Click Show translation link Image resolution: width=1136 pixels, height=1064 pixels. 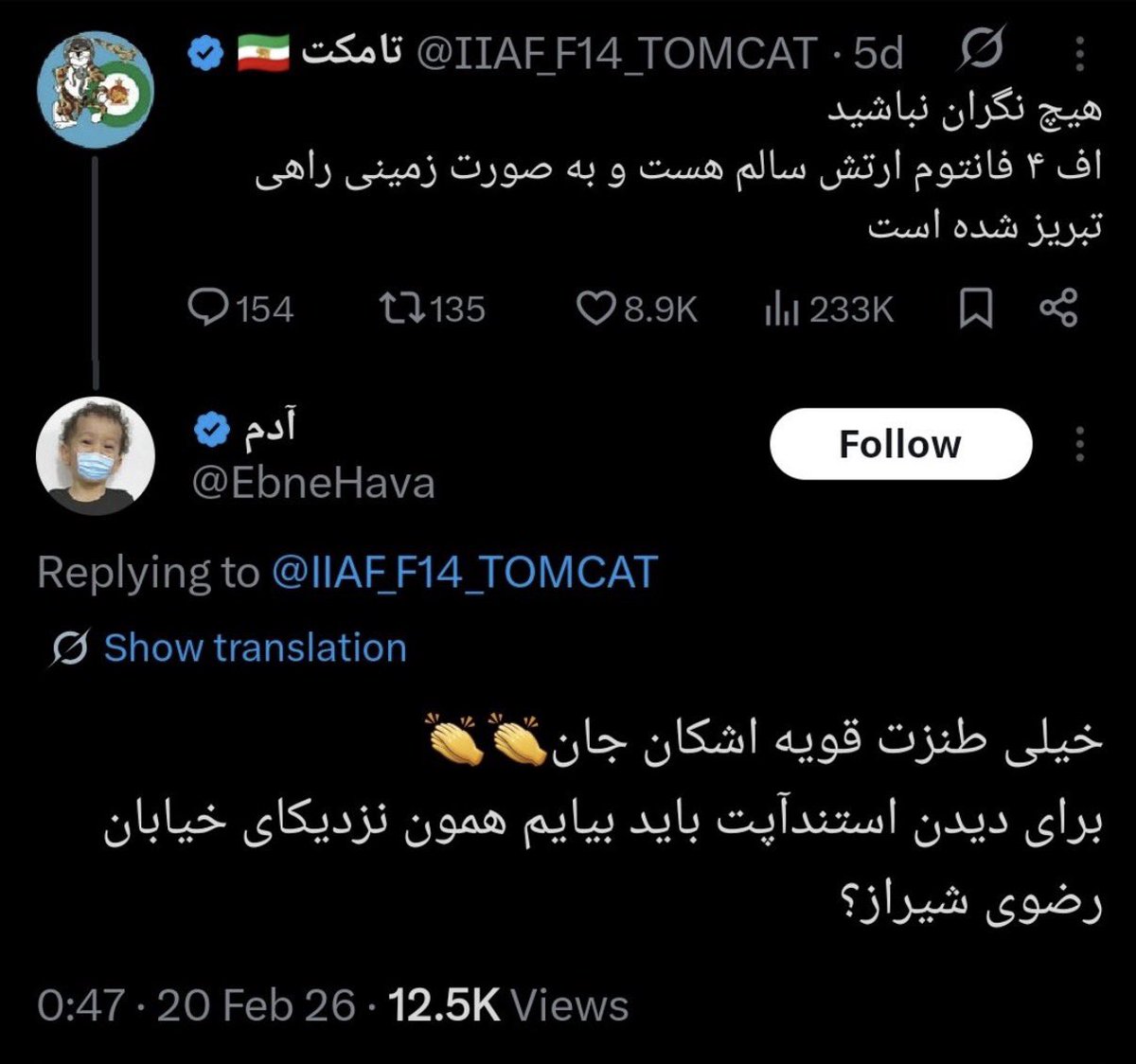(x=255, y=648)
